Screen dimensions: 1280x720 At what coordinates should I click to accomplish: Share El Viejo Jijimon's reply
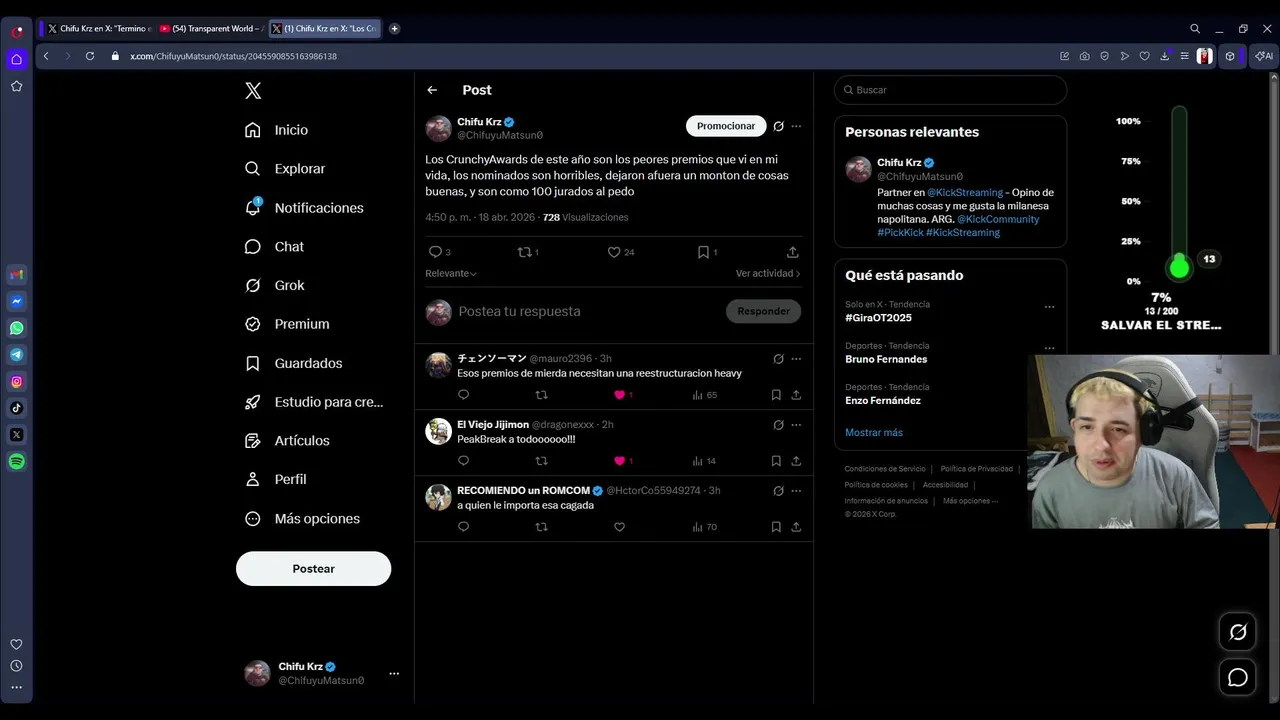click(796, 461)
